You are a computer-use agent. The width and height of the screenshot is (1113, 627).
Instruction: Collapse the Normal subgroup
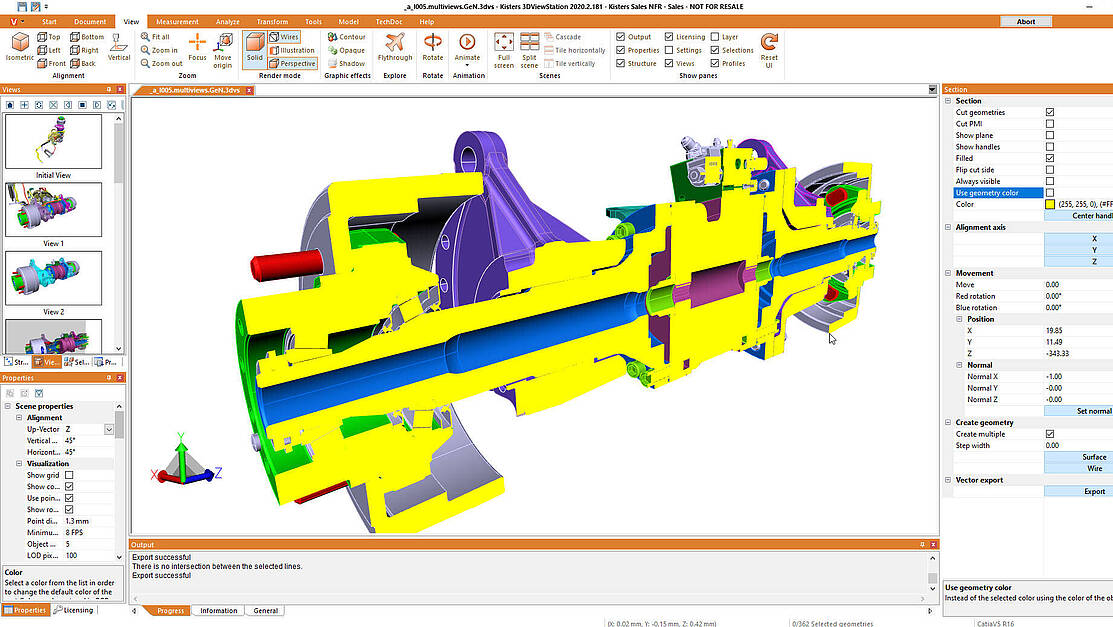[959, 365]
